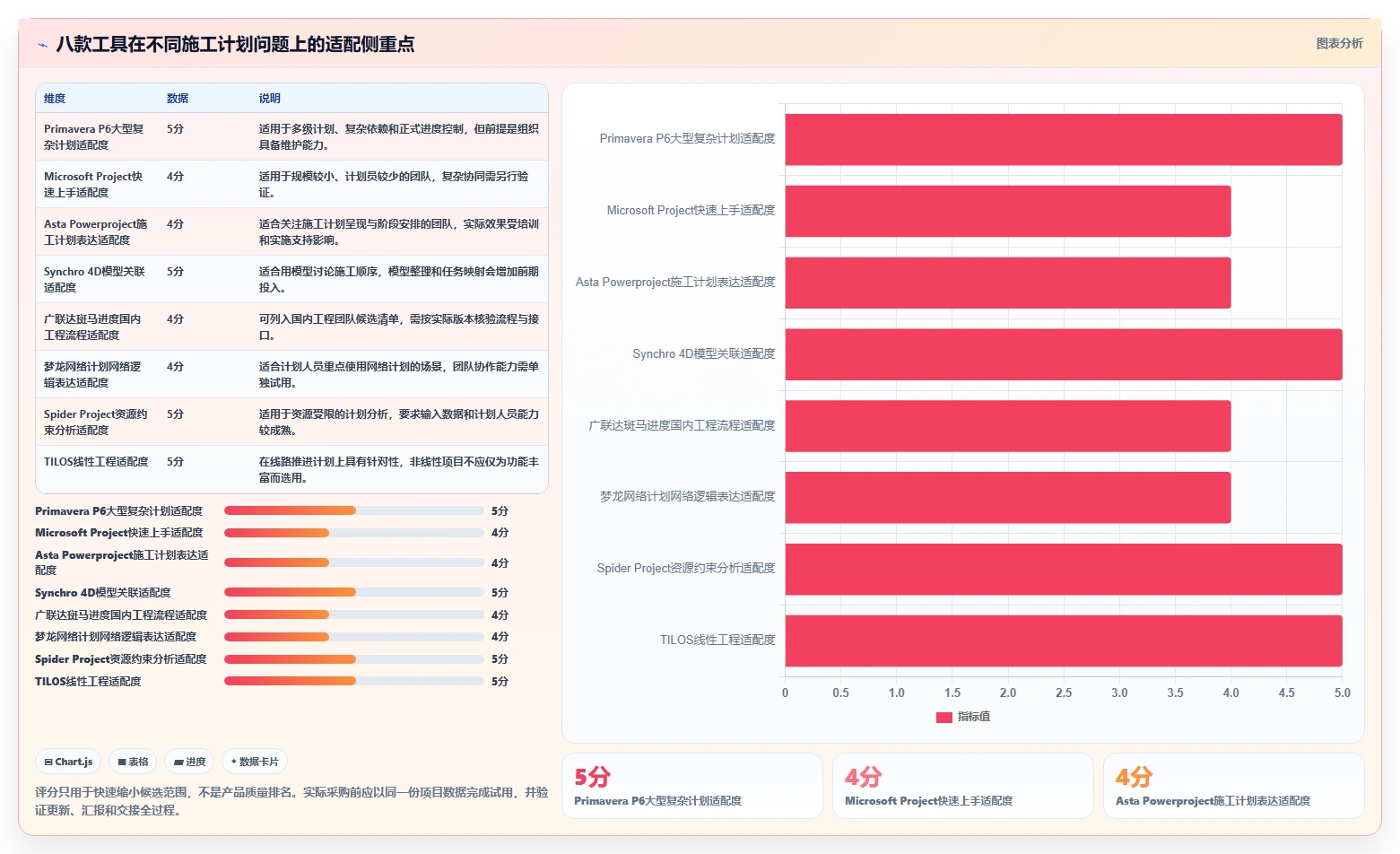Click the Asta Powerproject progress bar
Viewport: 1400px width, 854px height.
click(354, 562)
